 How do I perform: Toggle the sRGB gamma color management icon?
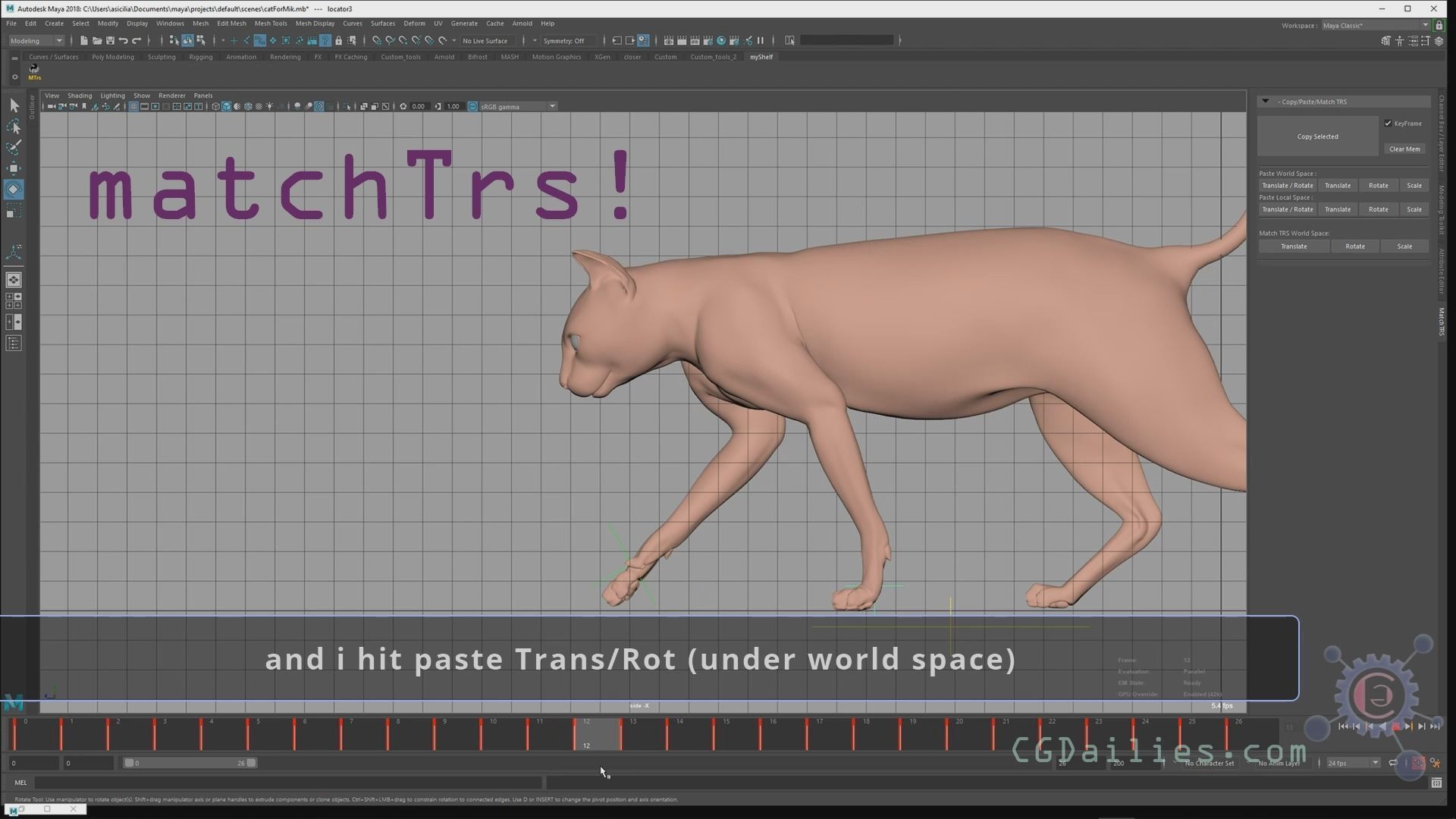[x=472, y=106]
